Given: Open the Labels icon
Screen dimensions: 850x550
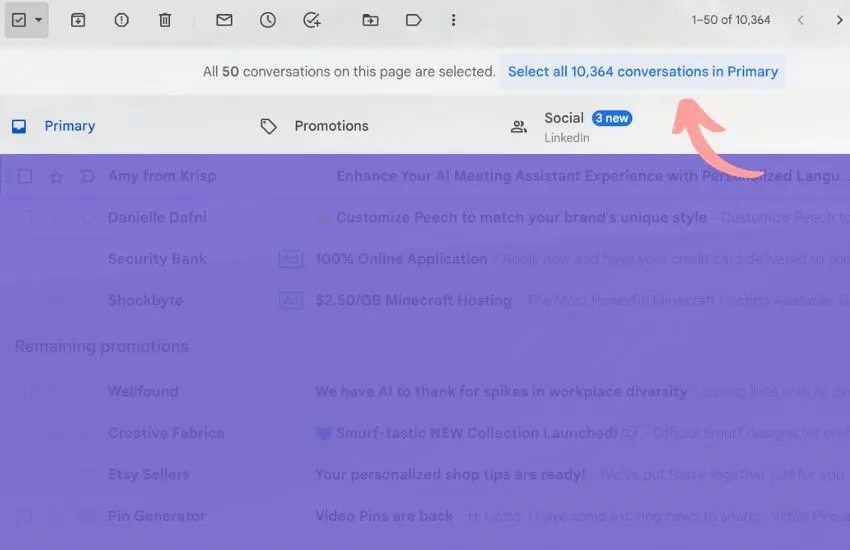Looking at the screenshot, I should pos(414,20).
